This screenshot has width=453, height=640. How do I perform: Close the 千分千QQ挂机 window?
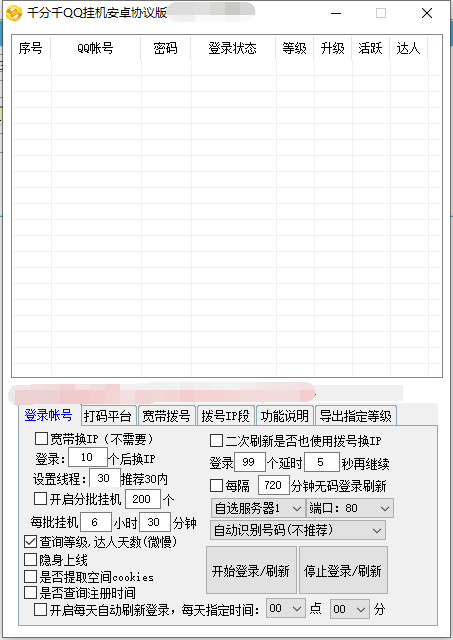pos(427,13)
